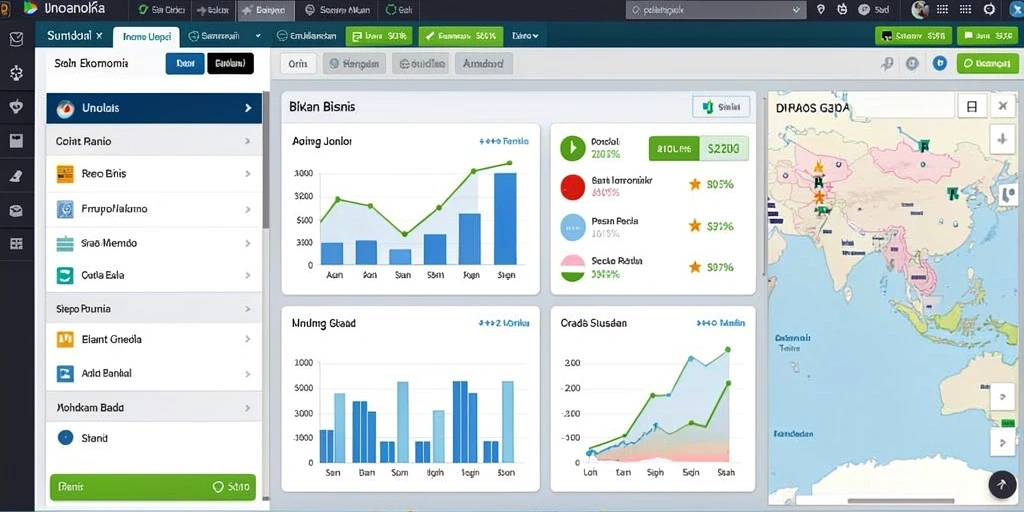The image size is (1024, 512).
Task: Expand the Colat Ranio section chevron
Action: tap(248, 141)
